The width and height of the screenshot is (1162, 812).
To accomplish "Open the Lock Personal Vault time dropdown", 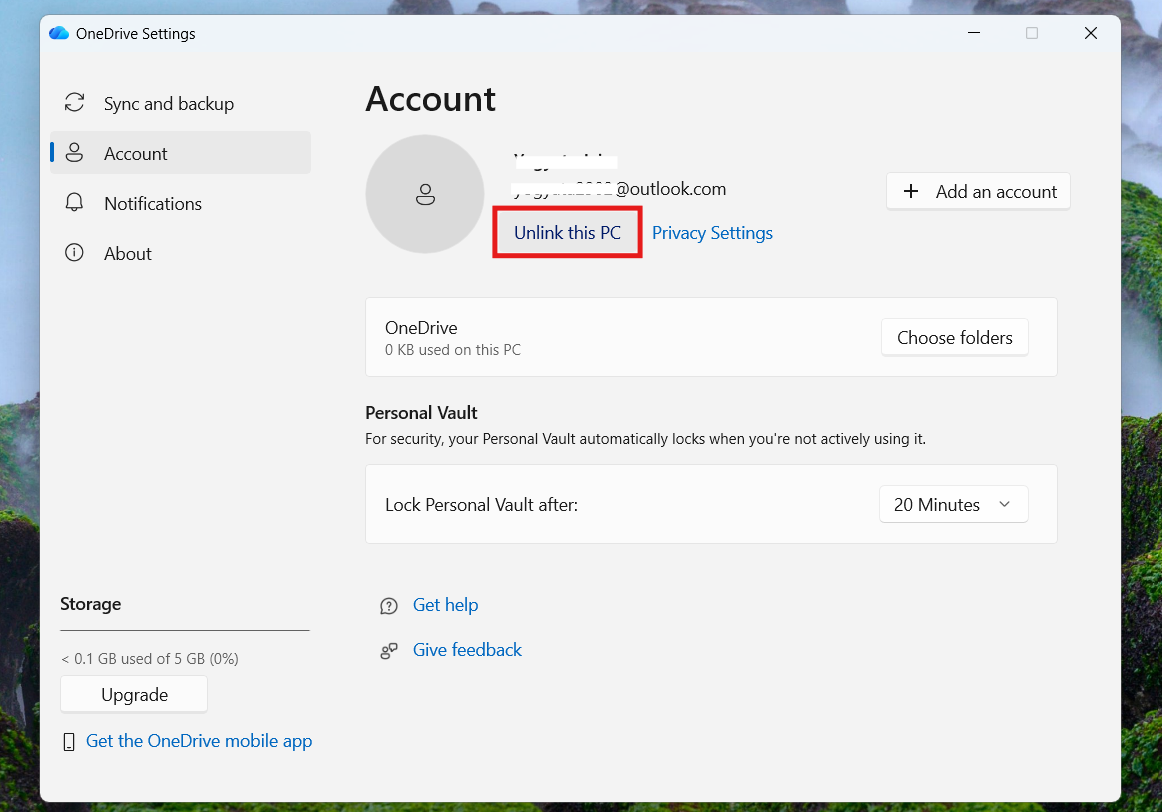I will coord(952,504).
